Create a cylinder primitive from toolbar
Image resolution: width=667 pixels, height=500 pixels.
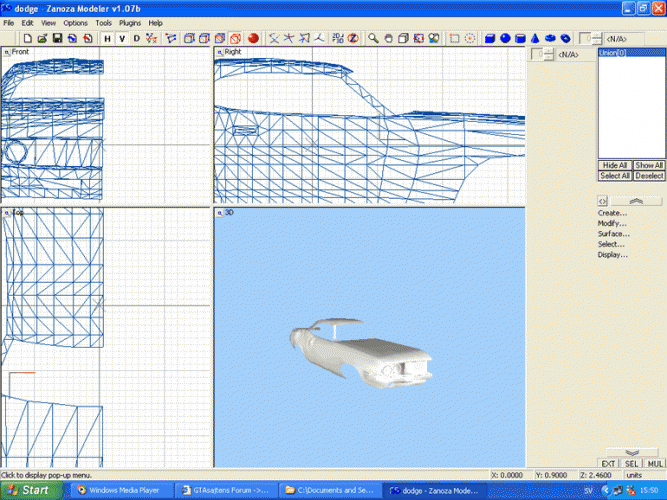(520, 38)
